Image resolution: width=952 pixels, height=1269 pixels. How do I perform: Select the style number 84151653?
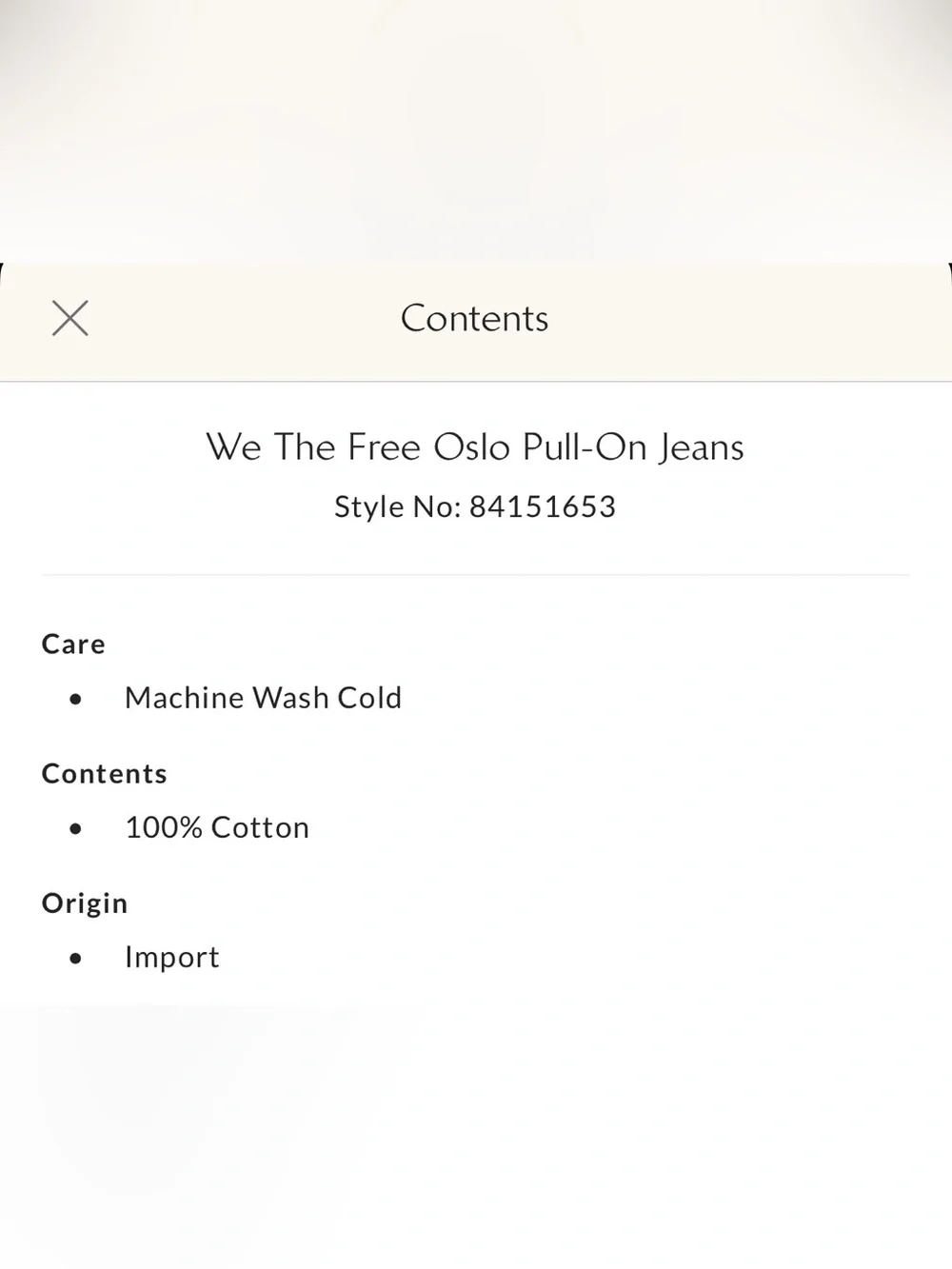[543, 506]
